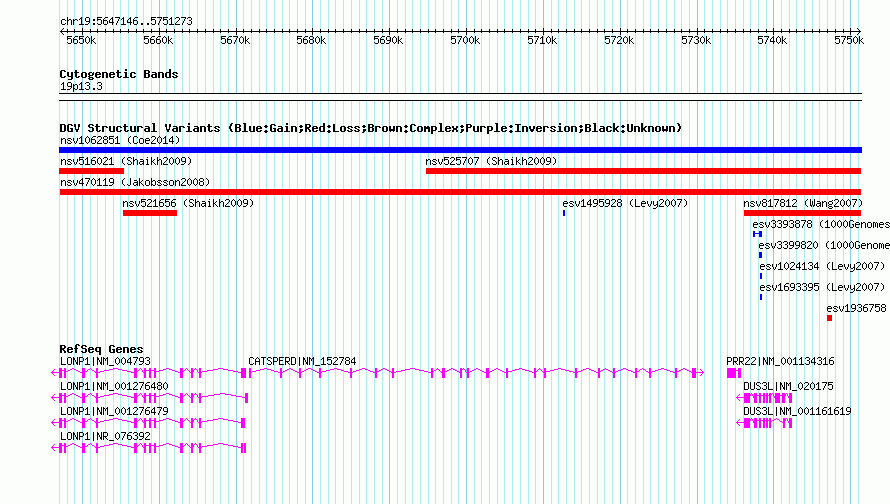Click the LONP1 NR_076392 transcript glyph
The image size is (890, 504).
click(x=149, y=447)
